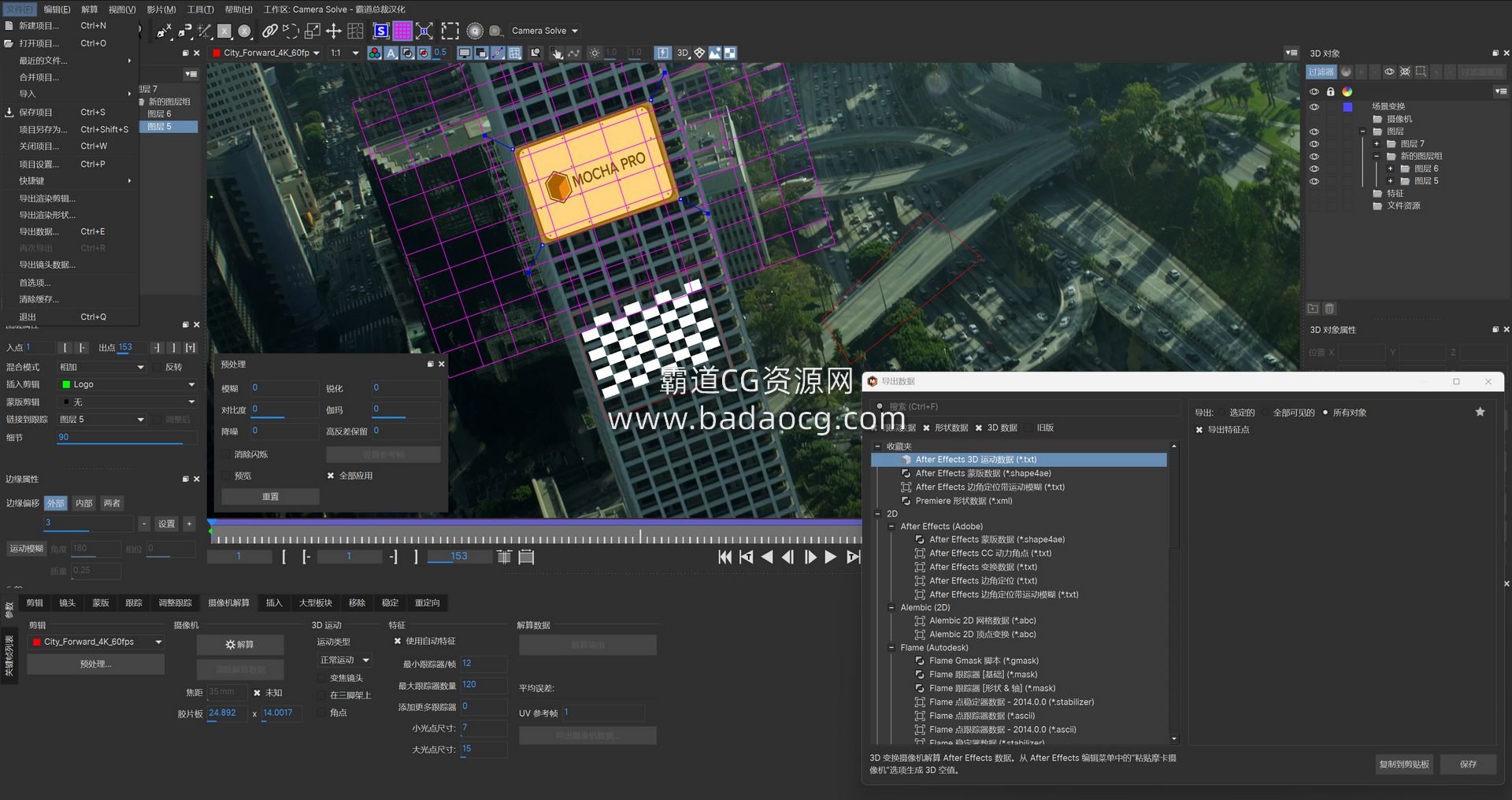Toggle 导出特征点 checkbox
1512x800 pixels.
click(x=1199, y=430)
